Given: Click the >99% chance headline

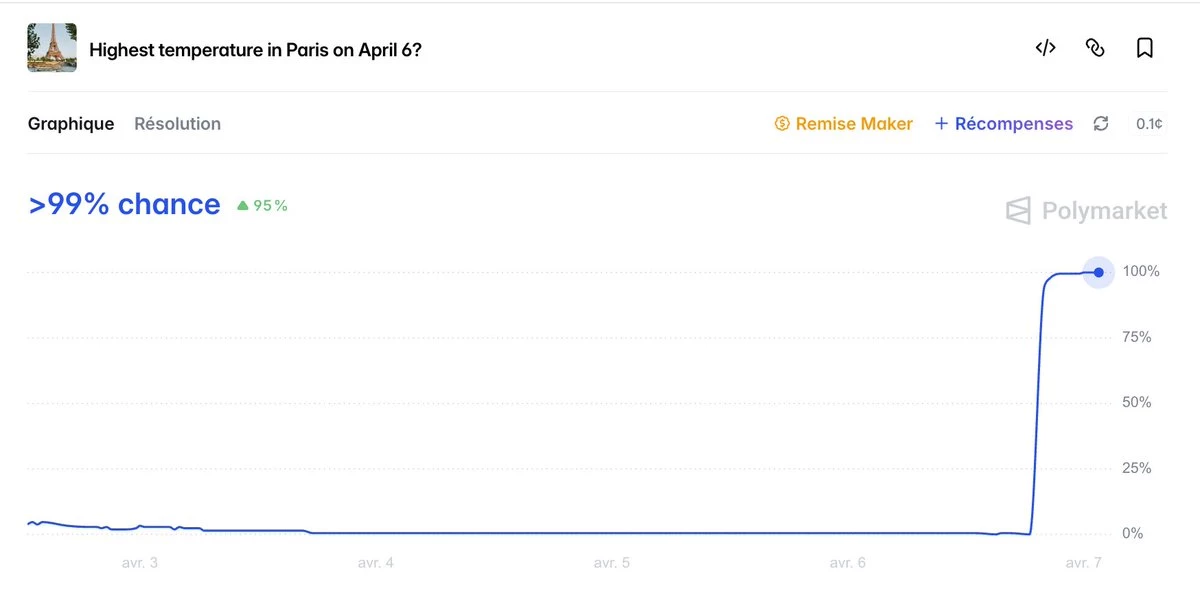Looking at the screenshot, I should 125,205.
